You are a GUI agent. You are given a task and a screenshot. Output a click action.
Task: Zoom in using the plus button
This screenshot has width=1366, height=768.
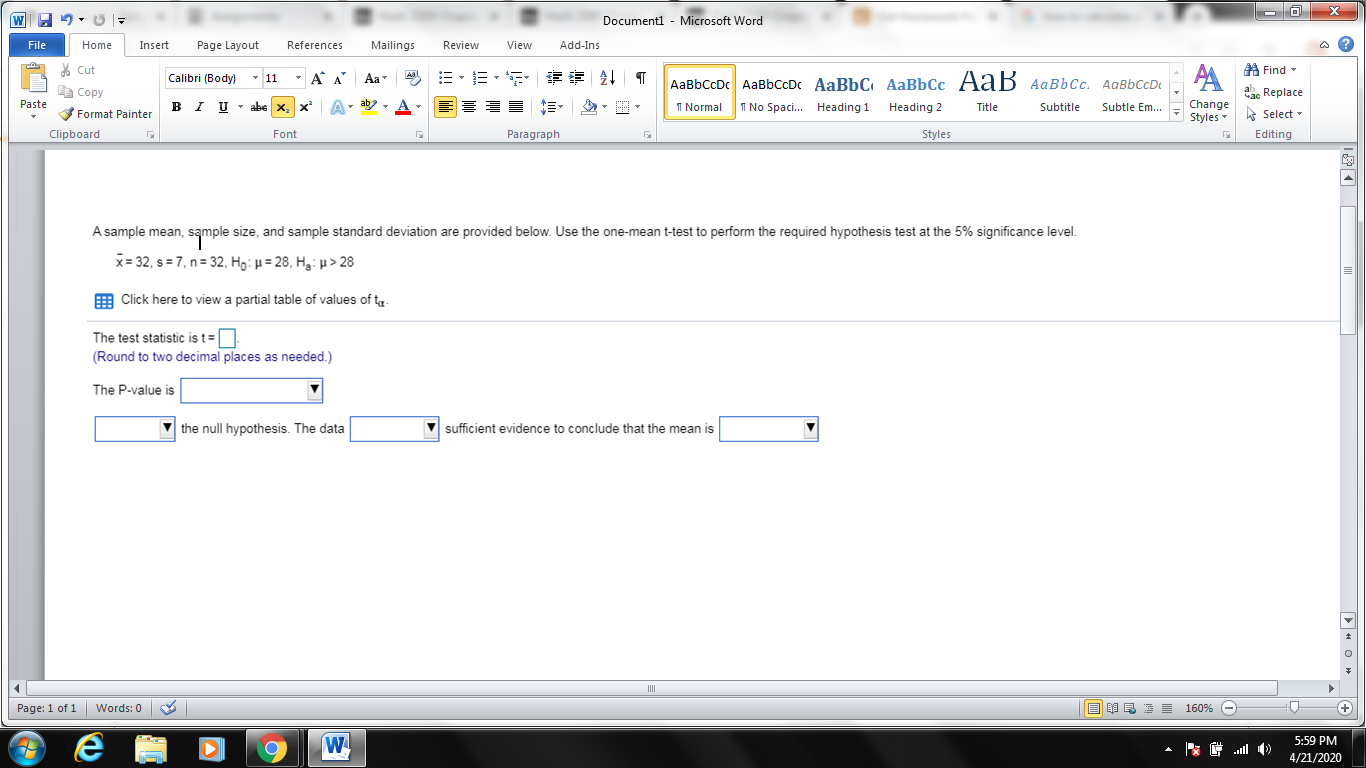[x=1347, y=708]
